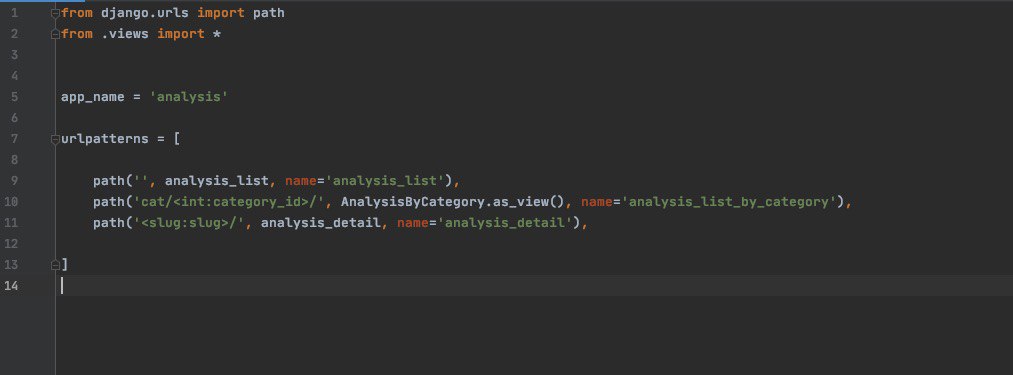
Task: Click the fold end marker at closing bracket
Action: (56, 264)
